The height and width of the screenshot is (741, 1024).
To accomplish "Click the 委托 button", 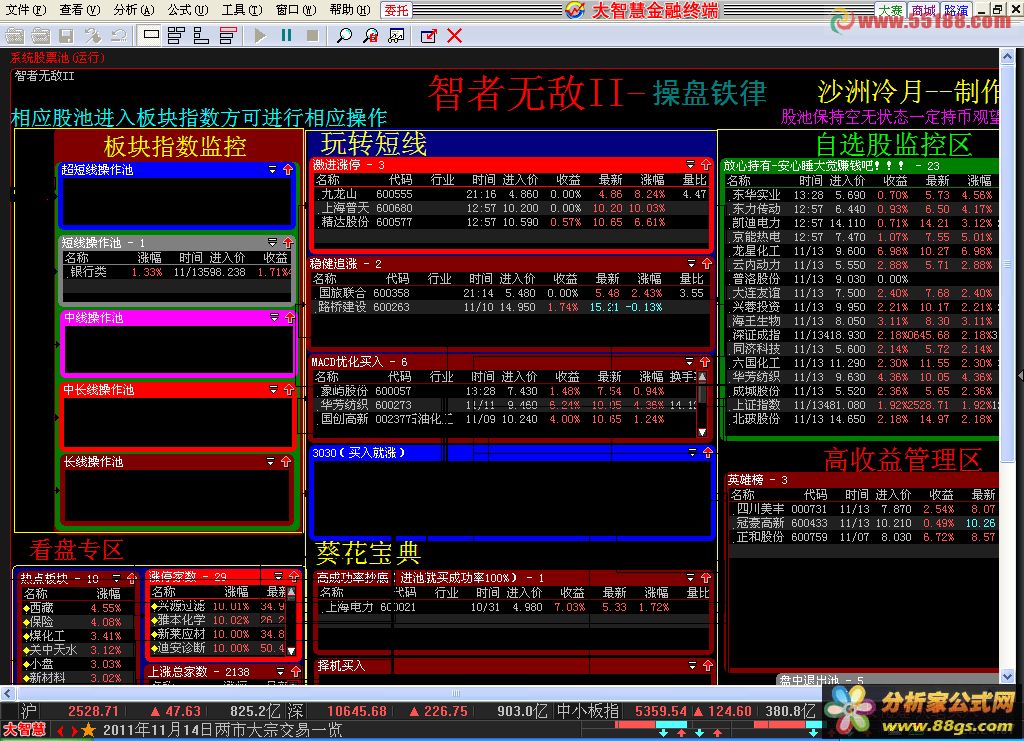I will [x=396, y=10].
